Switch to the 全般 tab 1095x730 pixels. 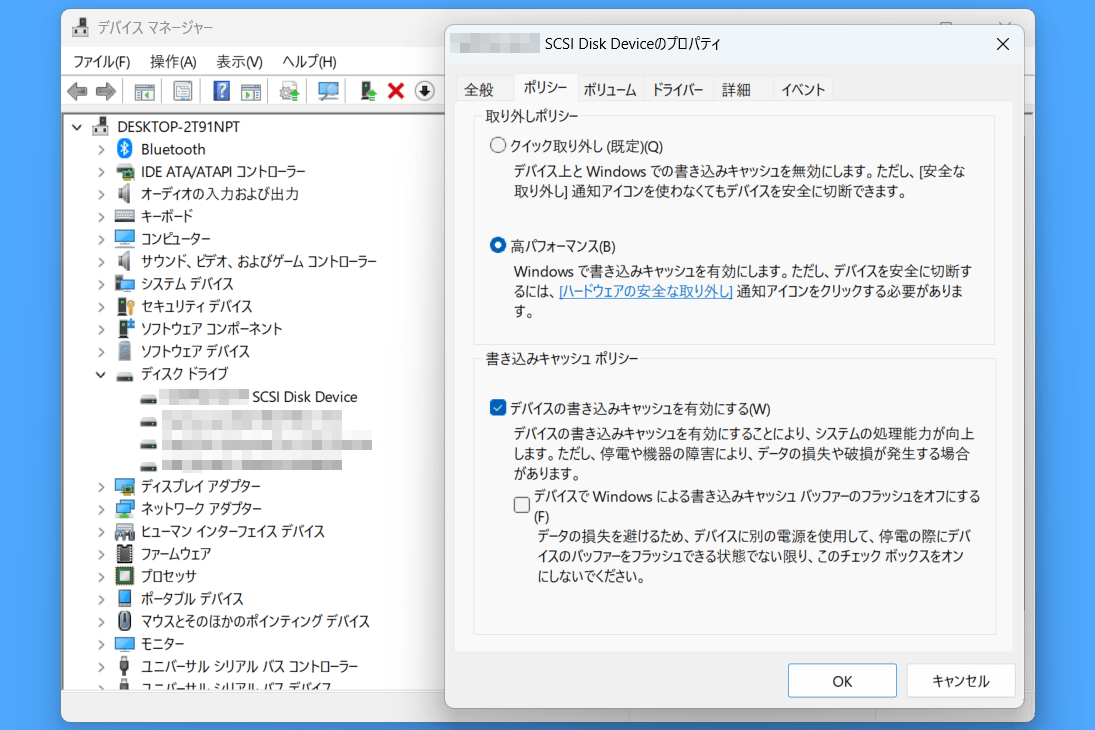[479, 89]
